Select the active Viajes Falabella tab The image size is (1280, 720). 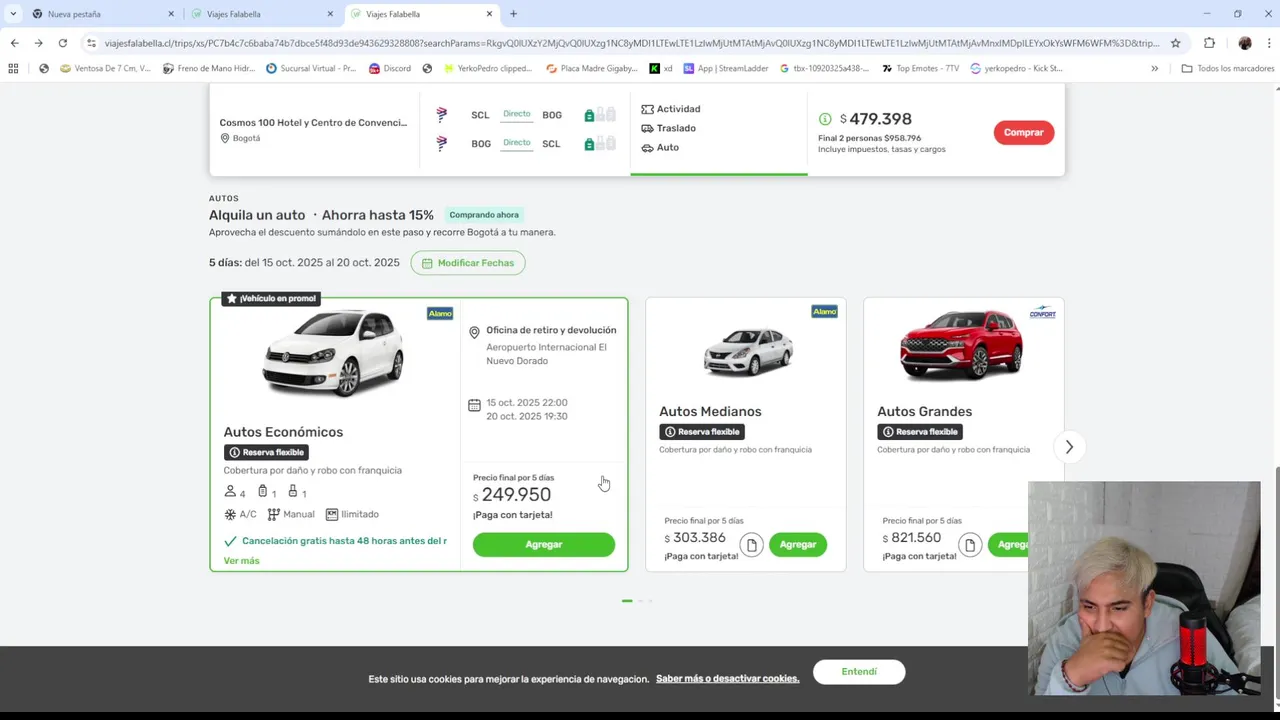(x=420, y=14)
